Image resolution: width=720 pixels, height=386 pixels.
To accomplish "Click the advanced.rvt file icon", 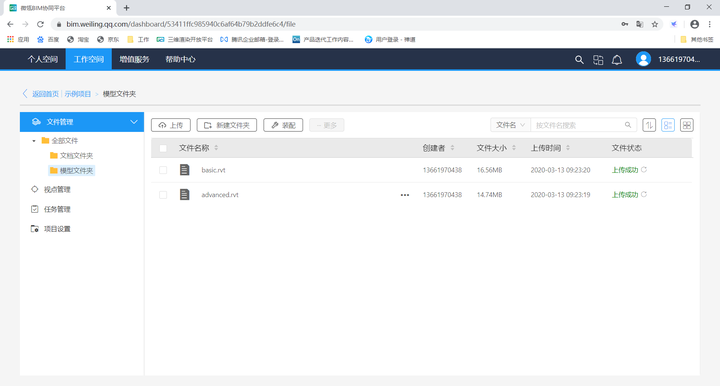I will pos(185,195).
